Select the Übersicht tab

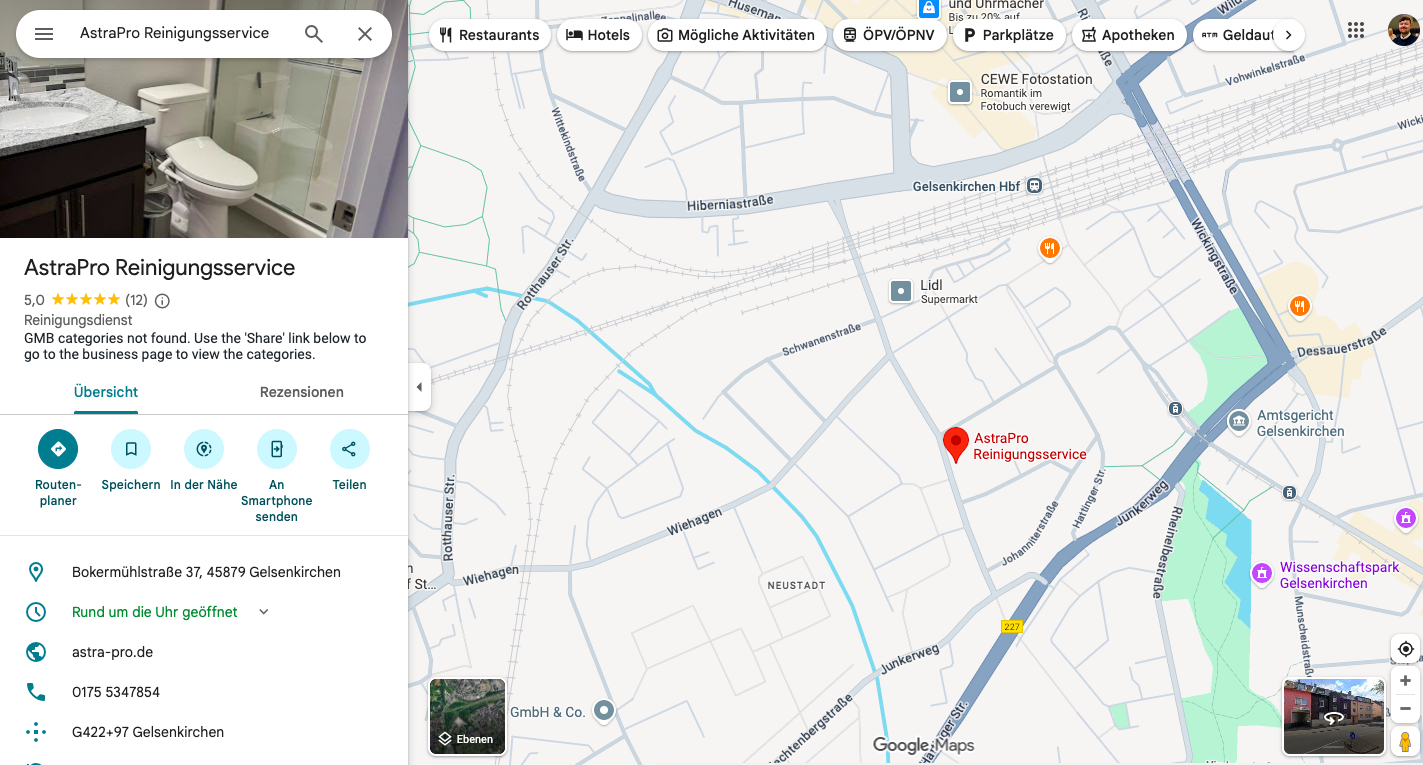coord(105,392)
